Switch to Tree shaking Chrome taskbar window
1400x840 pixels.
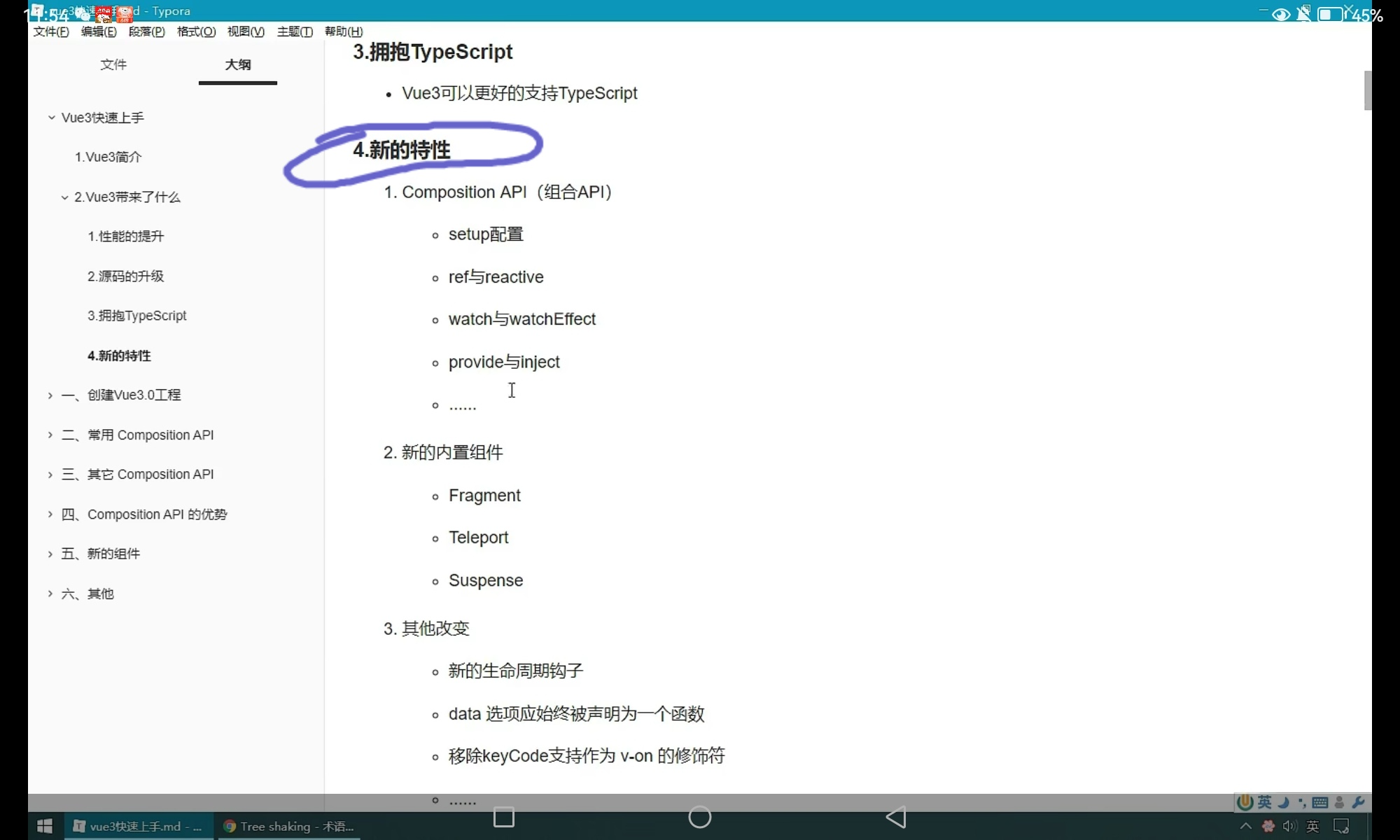289,826
